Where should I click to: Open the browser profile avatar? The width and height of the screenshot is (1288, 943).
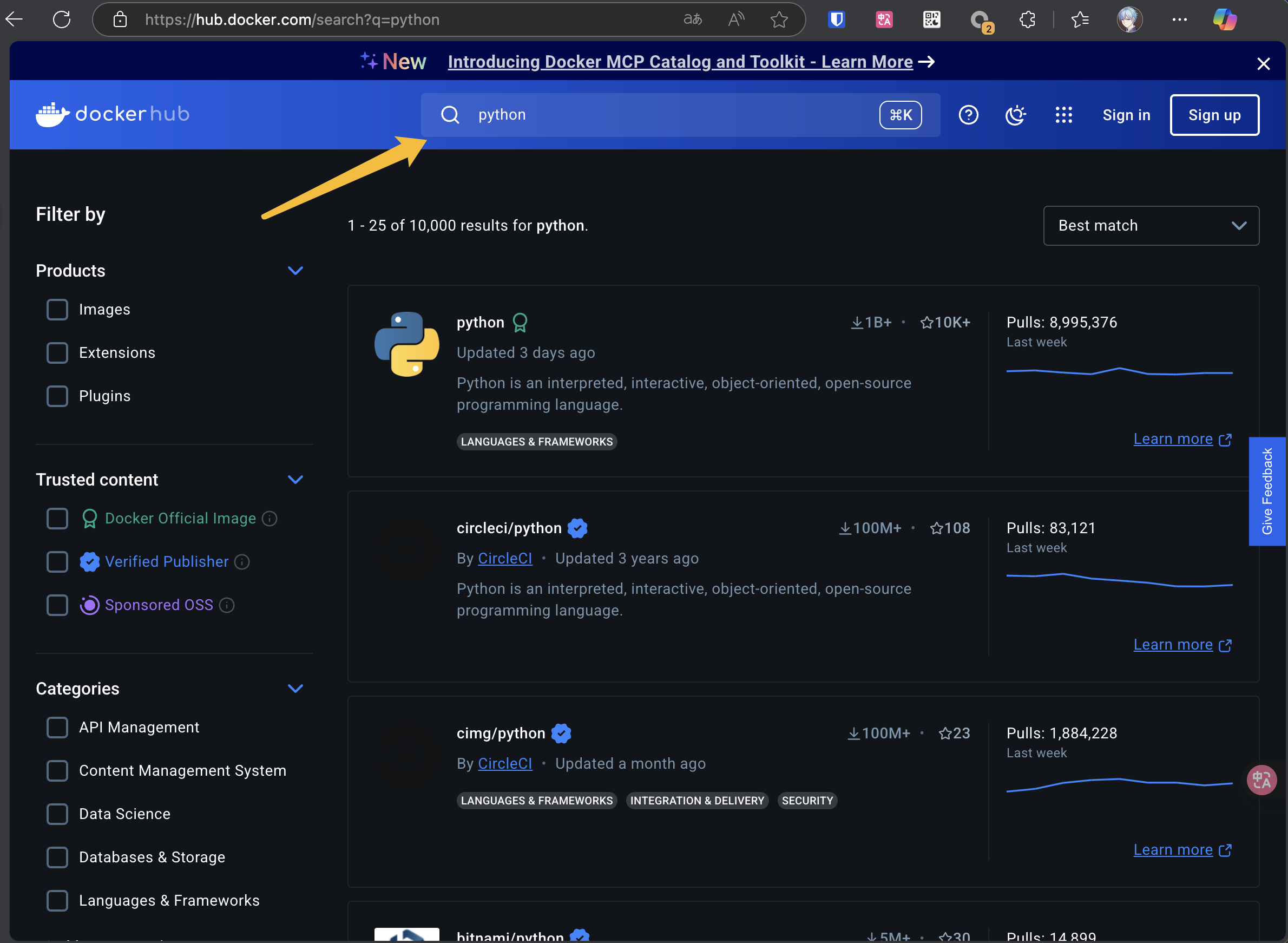[x=1129, y=19]
